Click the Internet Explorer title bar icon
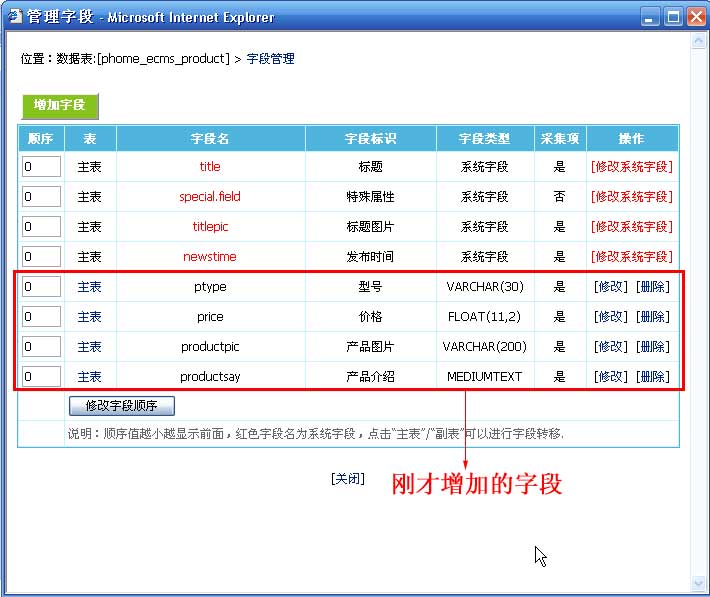 [15, 16]
